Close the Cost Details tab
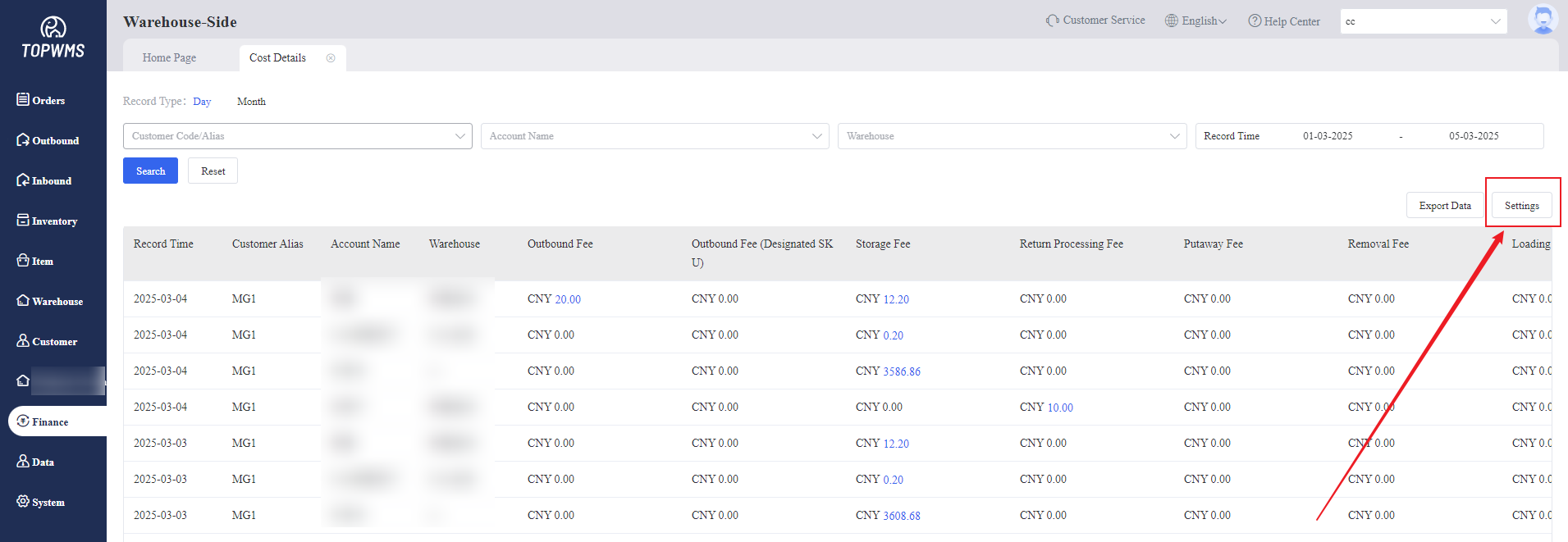Image resolution: width=1568 pixels, height=542 pixels. [x=331, y=58]
